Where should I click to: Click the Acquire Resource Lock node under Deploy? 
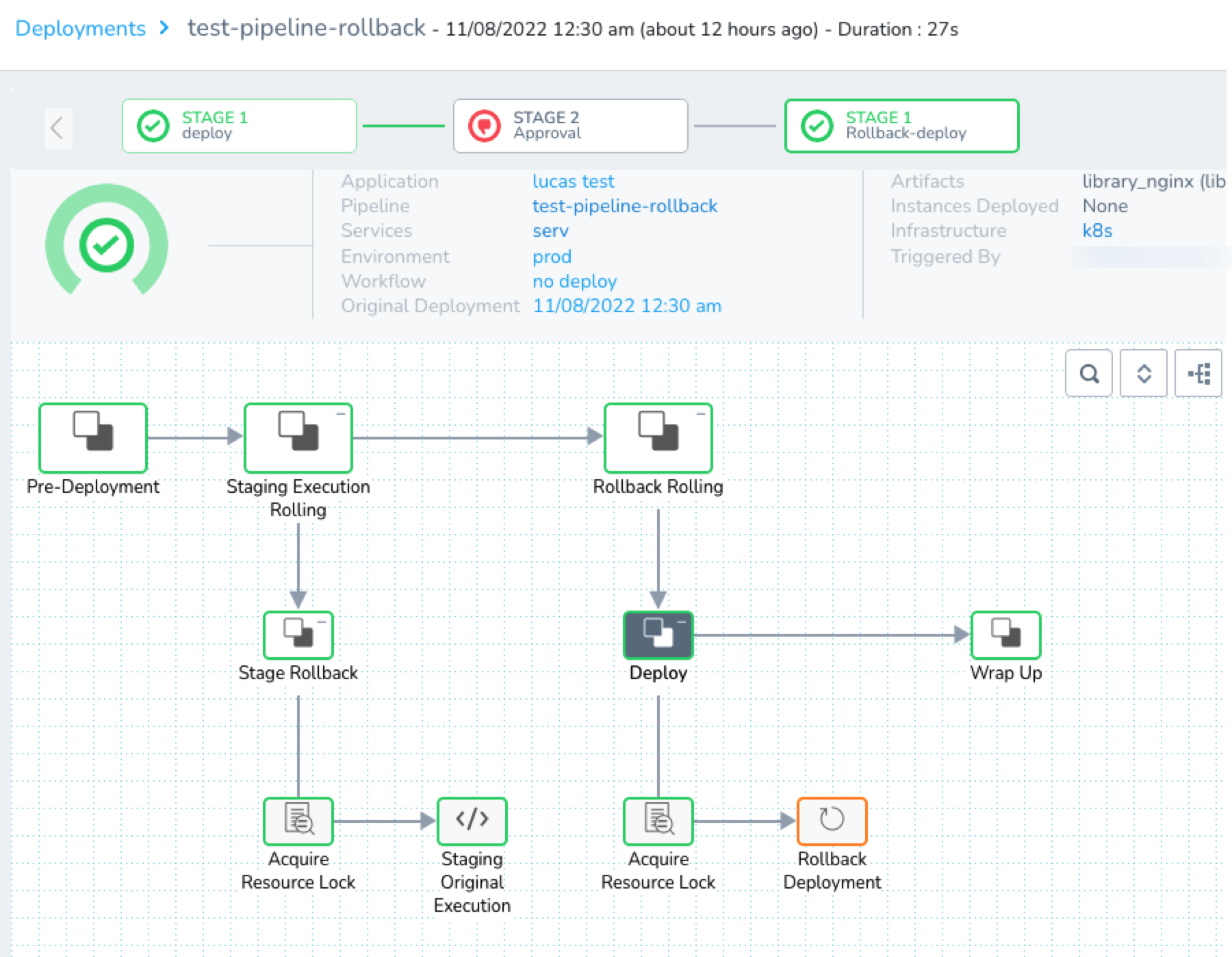(658, 821)
